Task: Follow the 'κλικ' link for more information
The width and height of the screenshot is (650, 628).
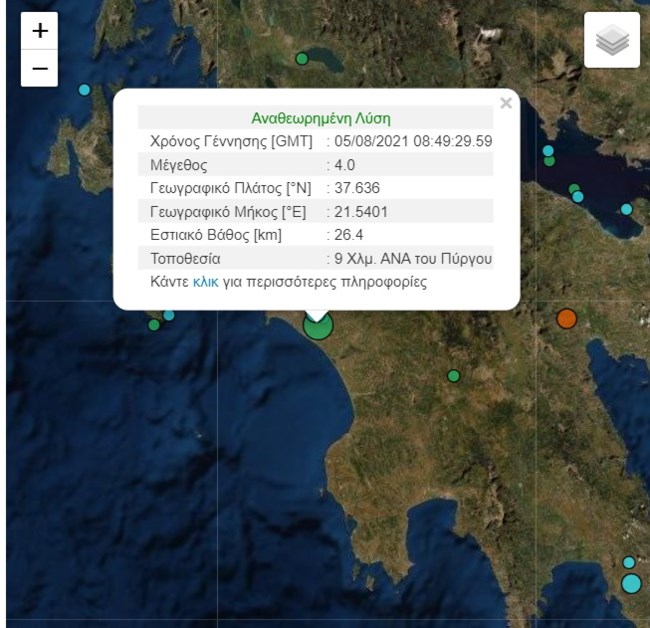Action: click(x=206, y=282)
